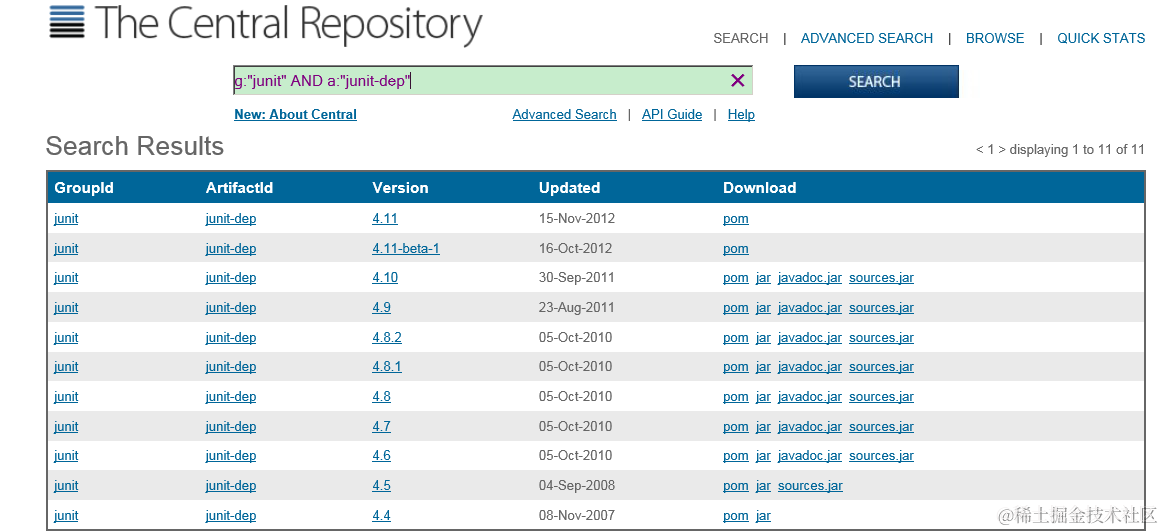
Task: Click the GroupId column header
Action: (x=84, y=188)
